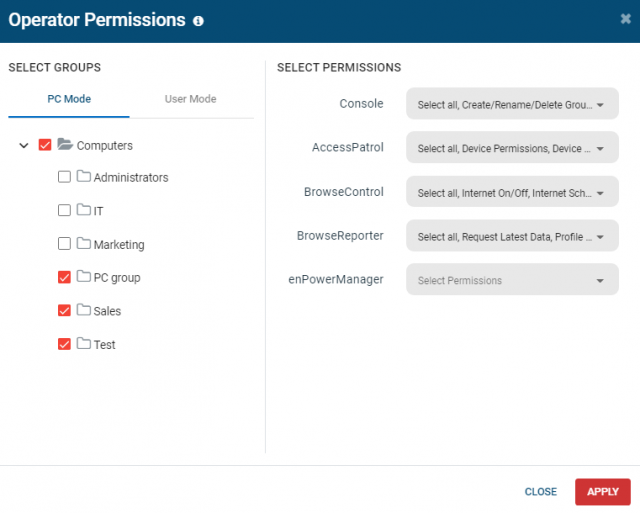The image size is (640, 513).
Task: Click the red APPLY button
Action: click(603, 492)
